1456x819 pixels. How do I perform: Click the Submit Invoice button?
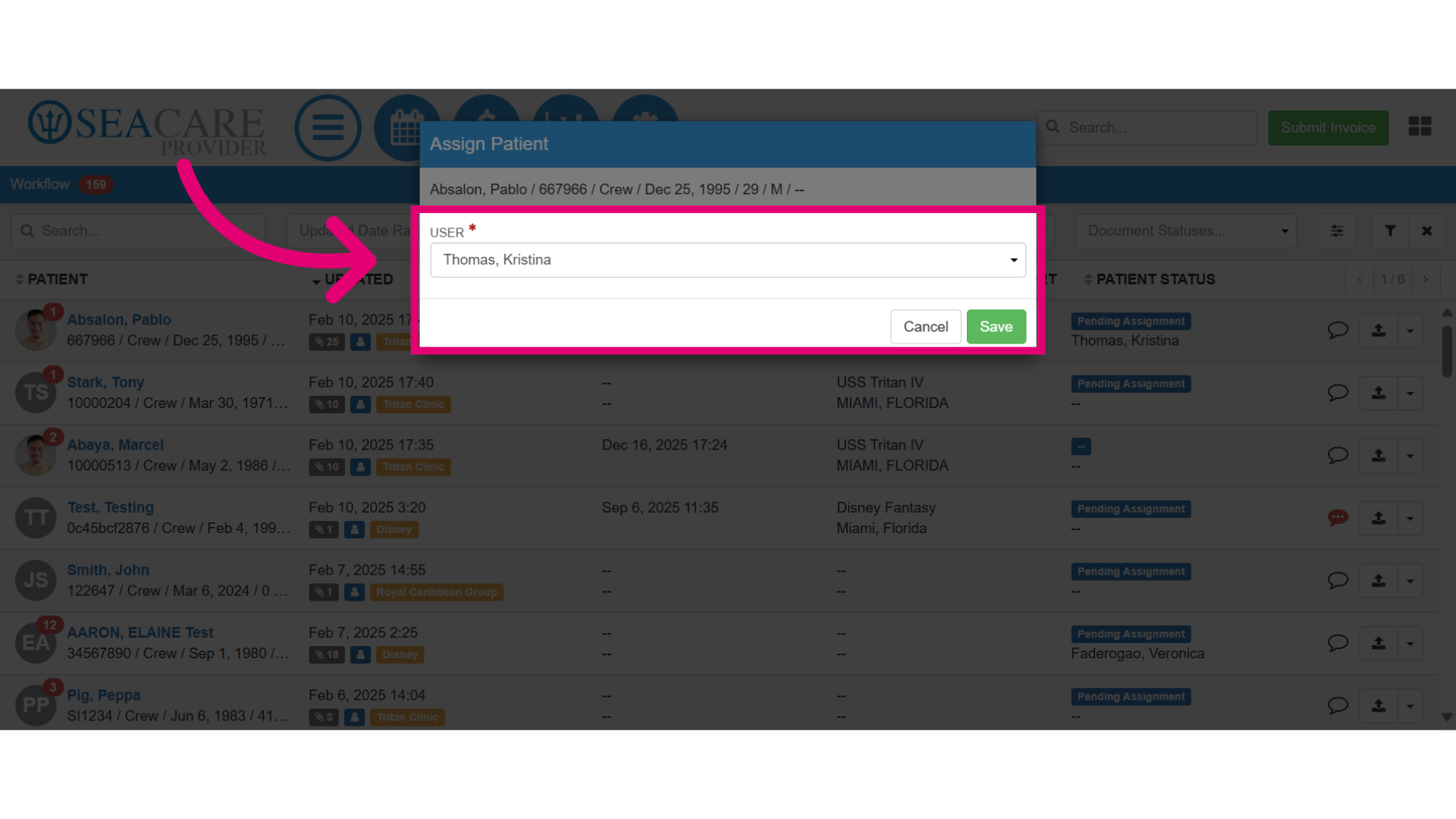pyautogui.click(x=1328, y=127)
